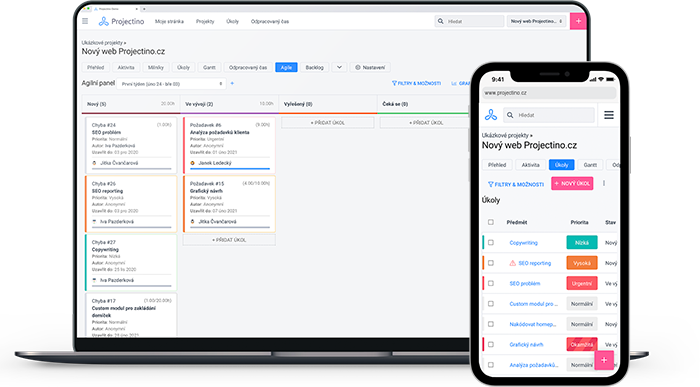Tick the checkbox for the SEO reporting task
The height and width of the screenshot is (387, 700).
pos(491,263)
